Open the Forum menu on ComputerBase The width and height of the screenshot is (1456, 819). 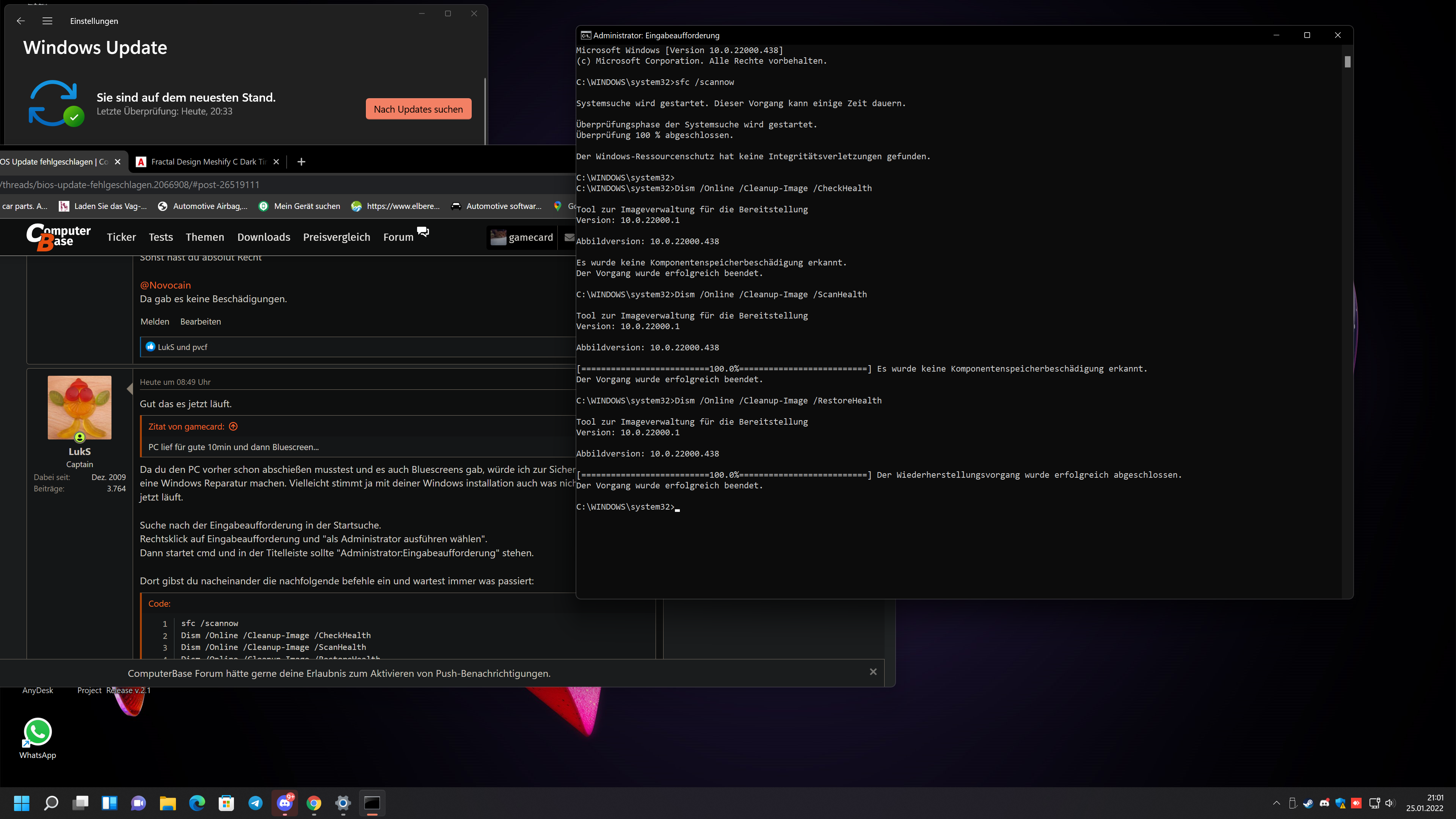click(x=399, y=237)
